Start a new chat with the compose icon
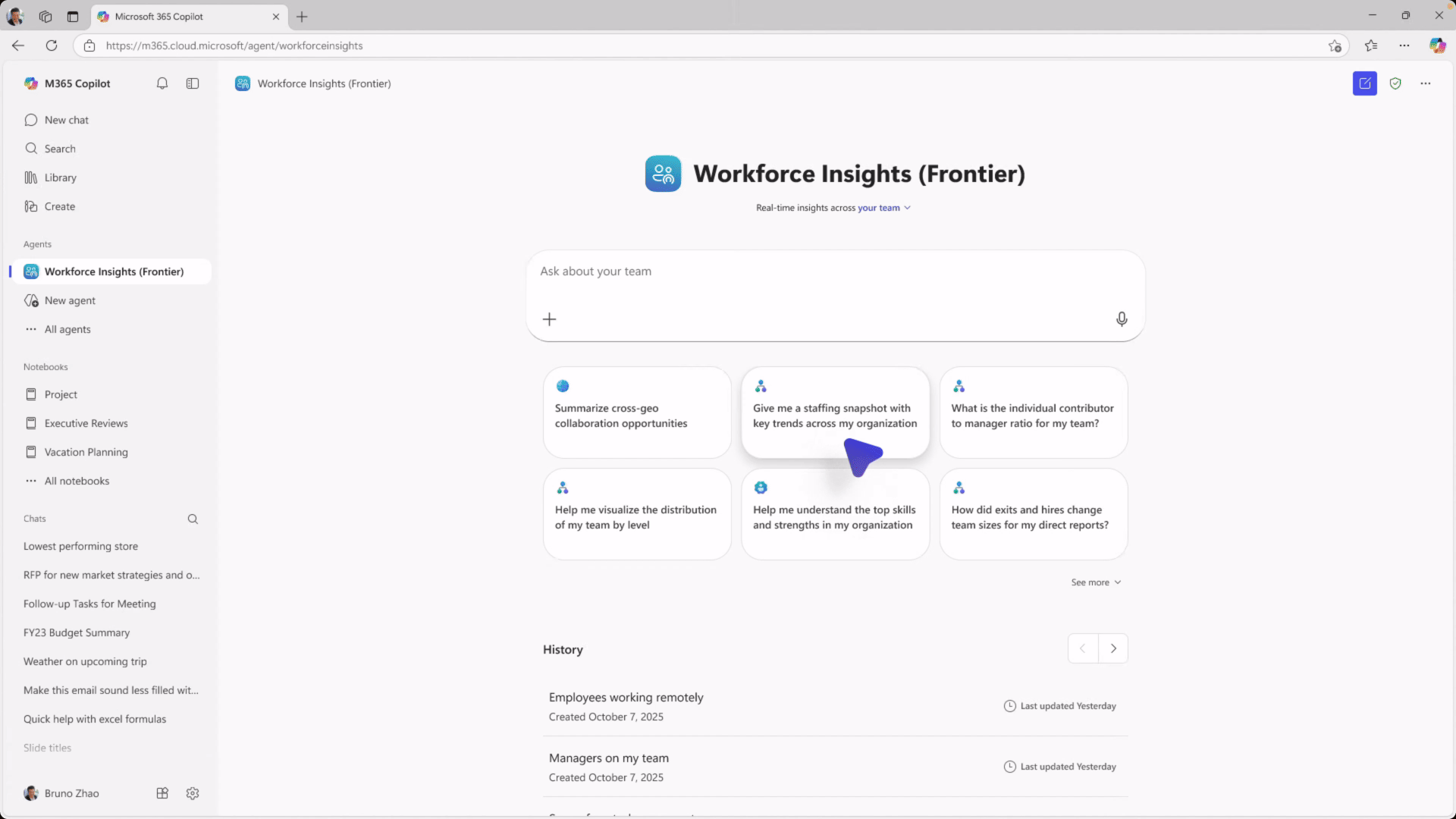The width and height of the screenshot is (1456, 819). (x=1364, y=83)
